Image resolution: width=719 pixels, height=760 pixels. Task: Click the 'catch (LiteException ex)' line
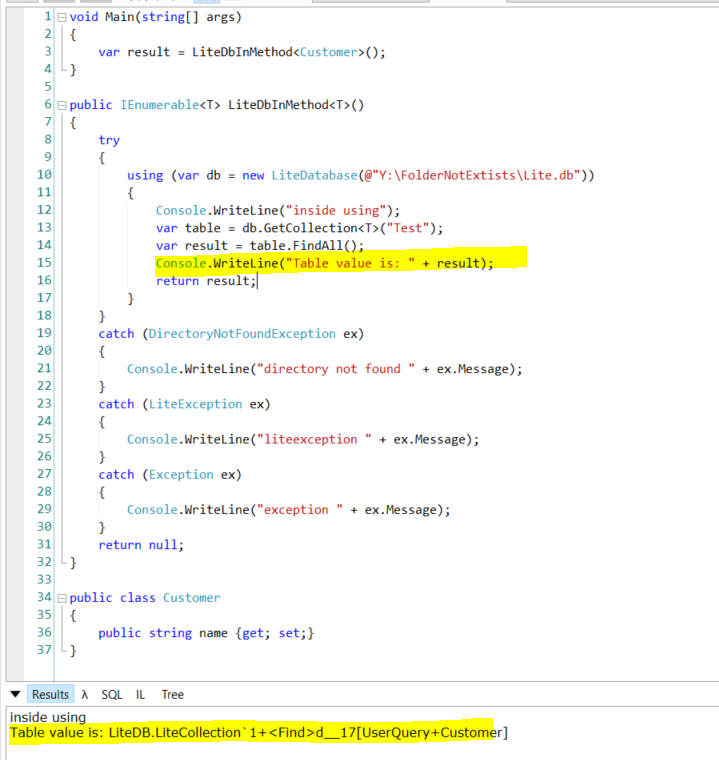pos(184,404)
